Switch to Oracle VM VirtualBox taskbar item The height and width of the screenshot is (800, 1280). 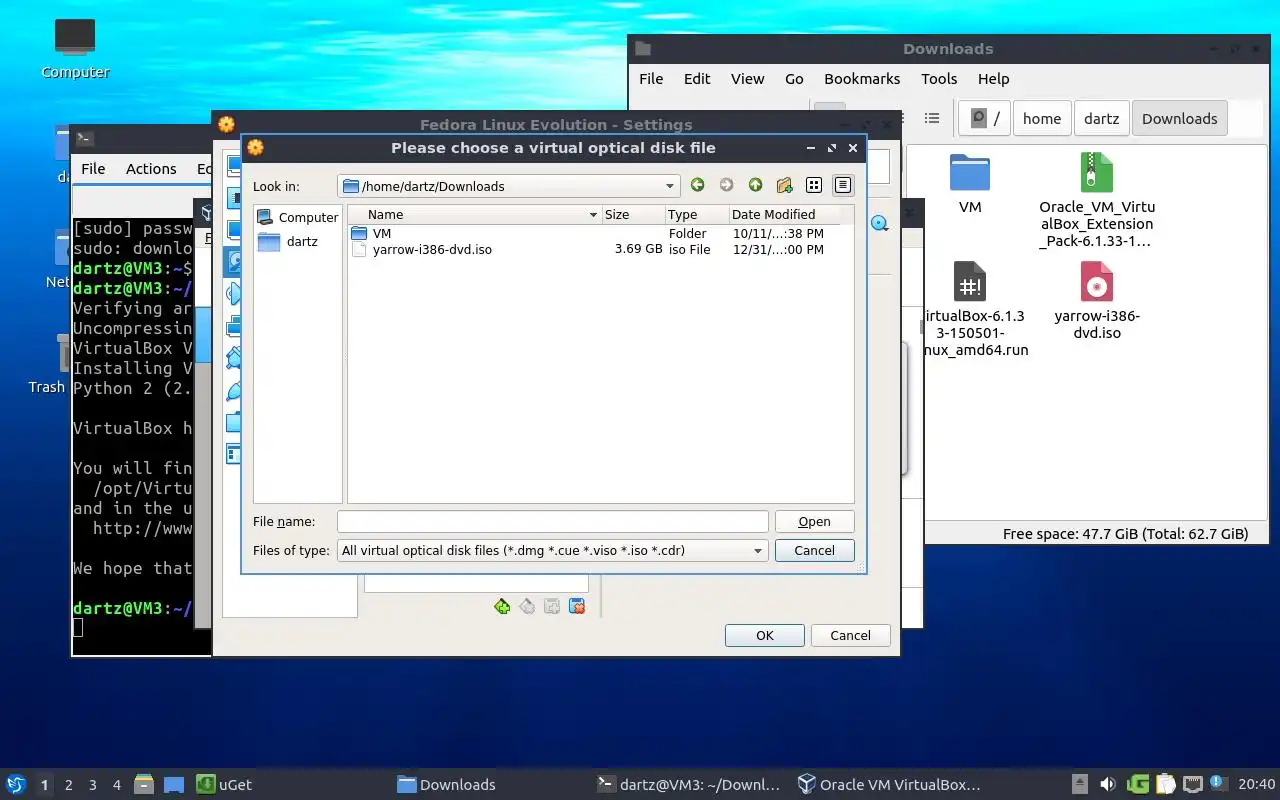890,784
